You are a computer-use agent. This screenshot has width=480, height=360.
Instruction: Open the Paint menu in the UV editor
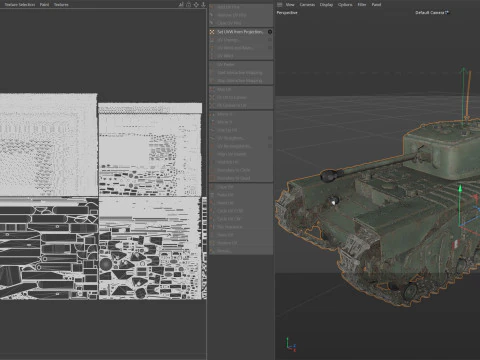coord(44,5)
